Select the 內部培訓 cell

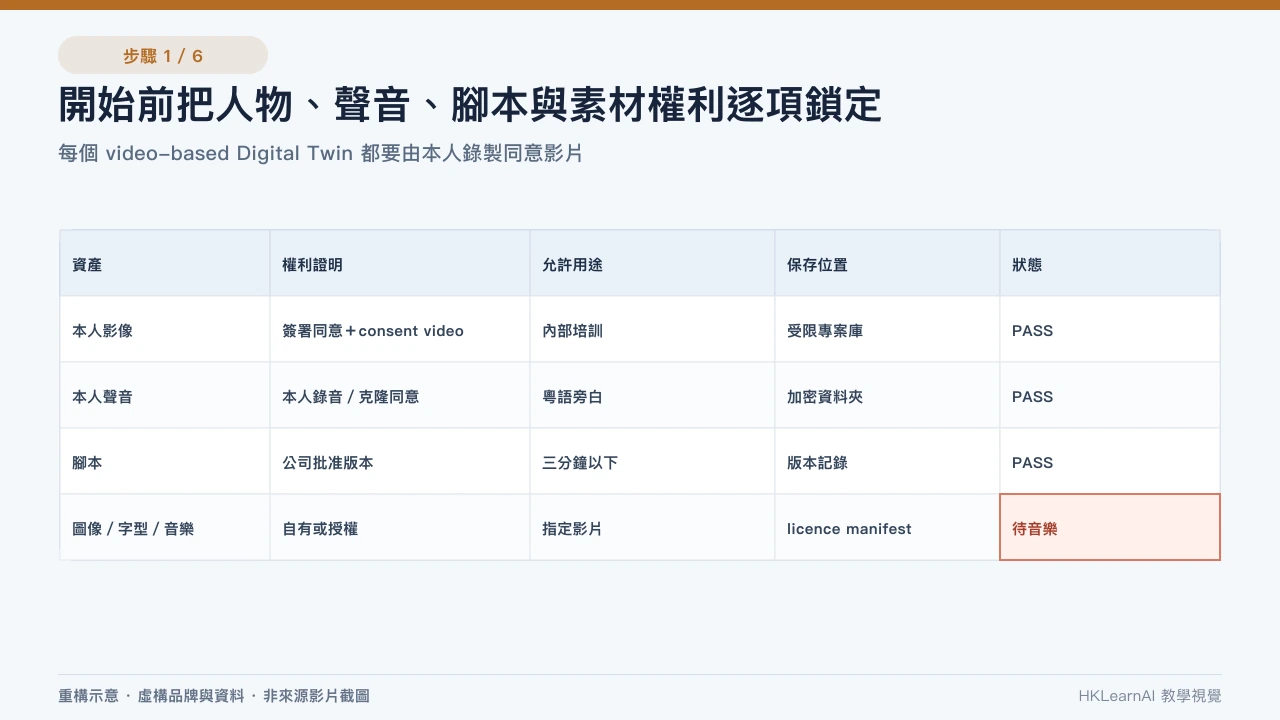(x=652, y=330)
